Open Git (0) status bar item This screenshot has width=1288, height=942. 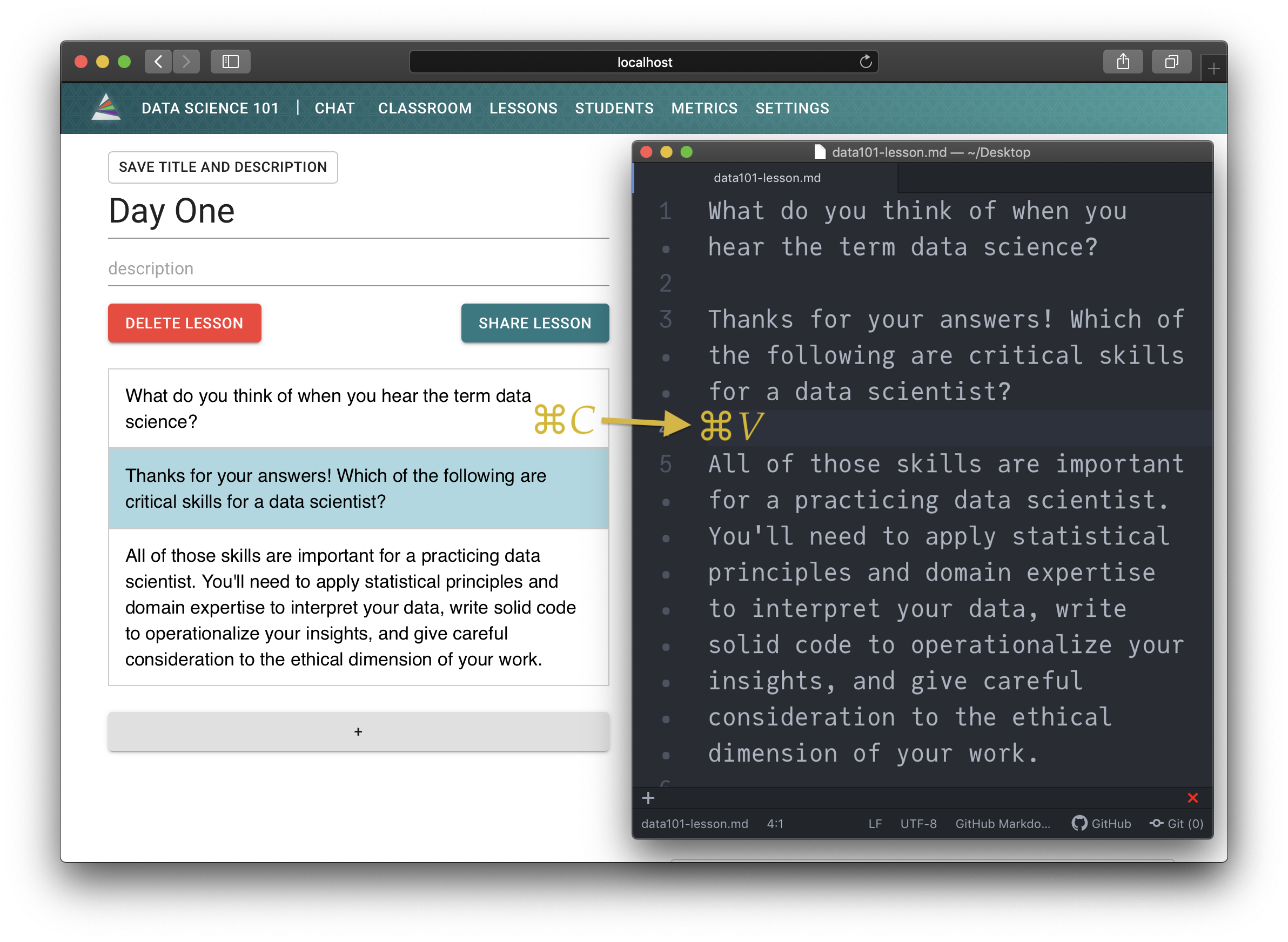(1176, 823)
